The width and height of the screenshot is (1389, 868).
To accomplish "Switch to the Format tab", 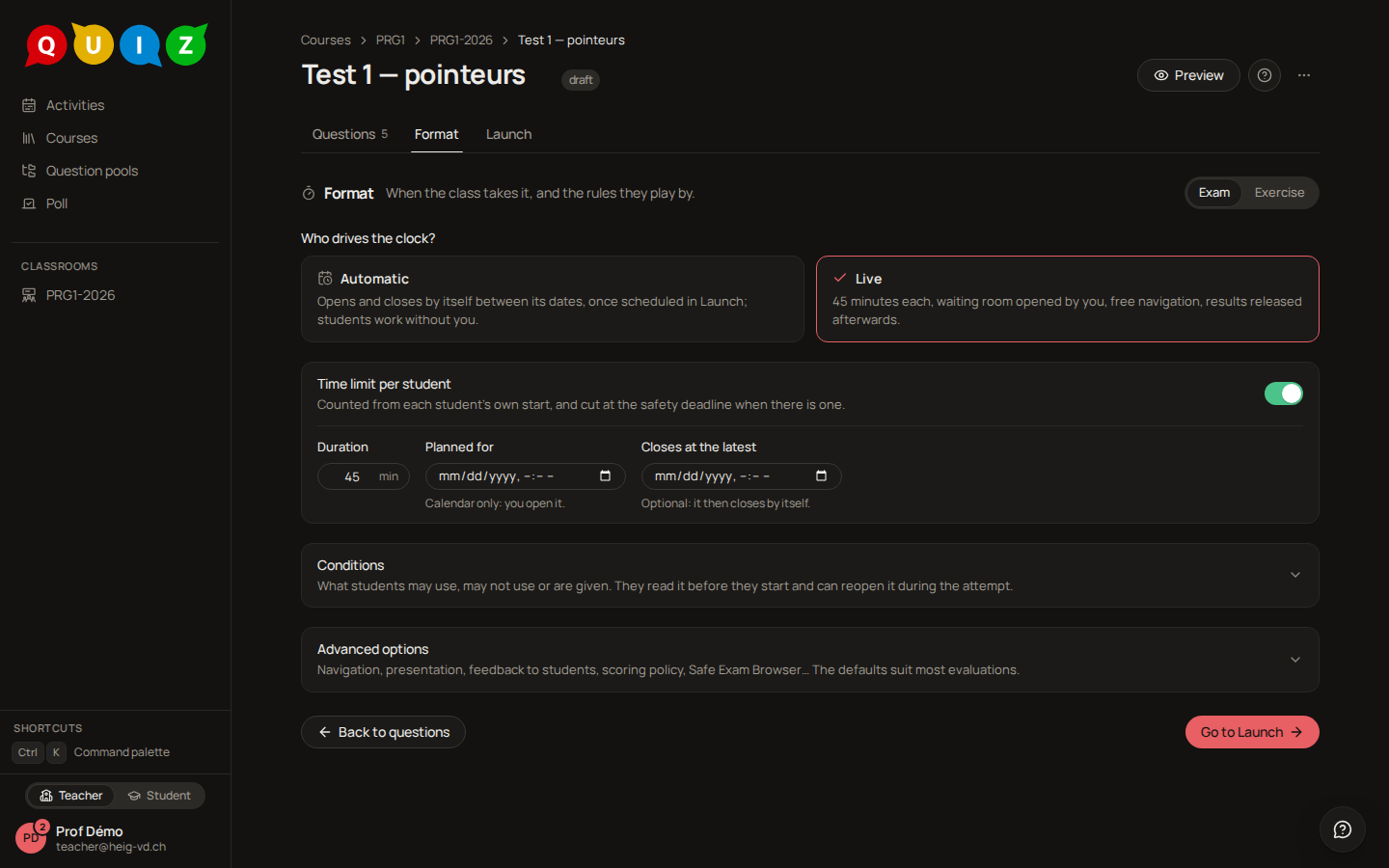I will click(x=437, y=134).
